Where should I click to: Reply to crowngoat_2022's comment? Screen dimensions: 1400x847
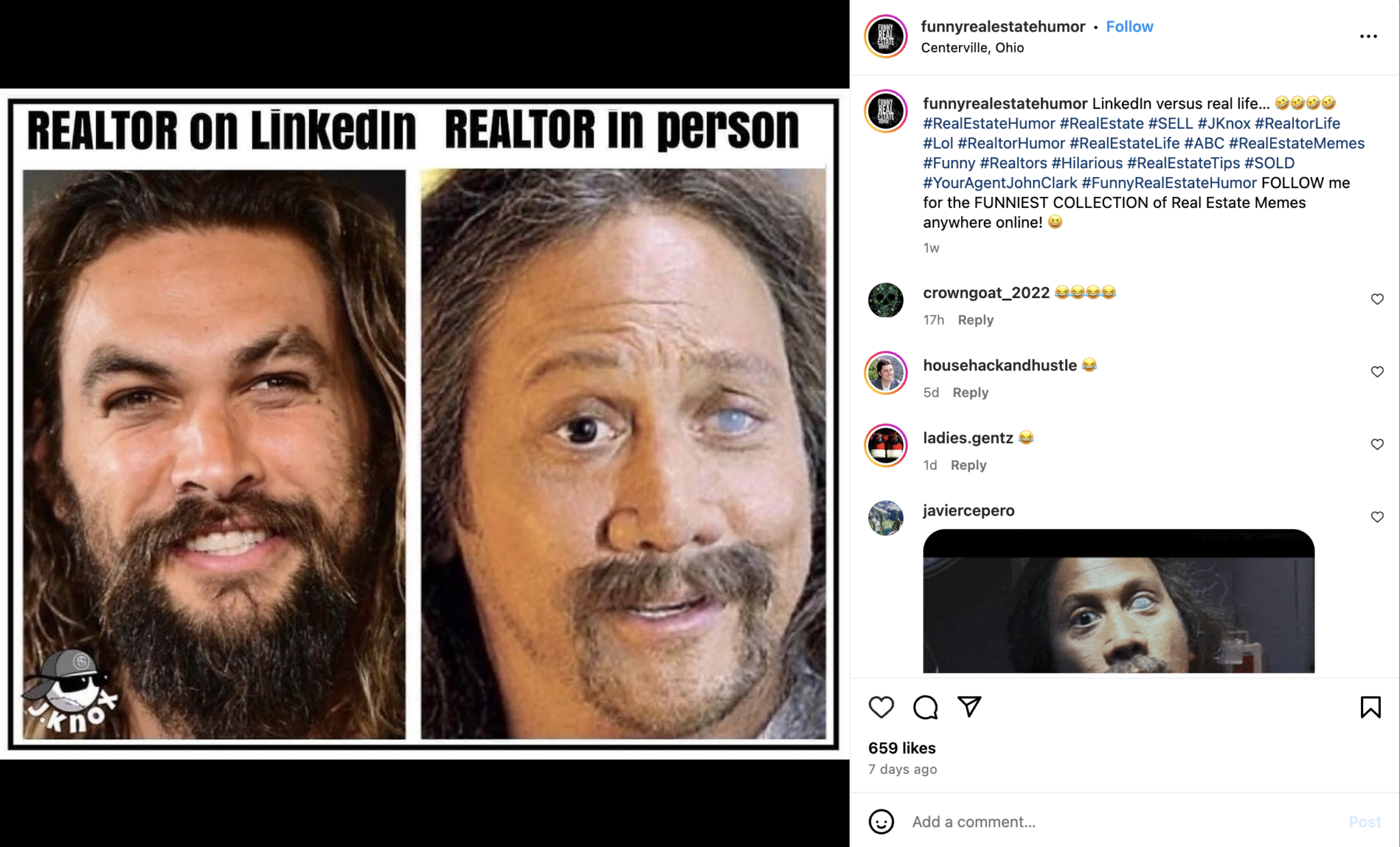(x=975, y=319)
